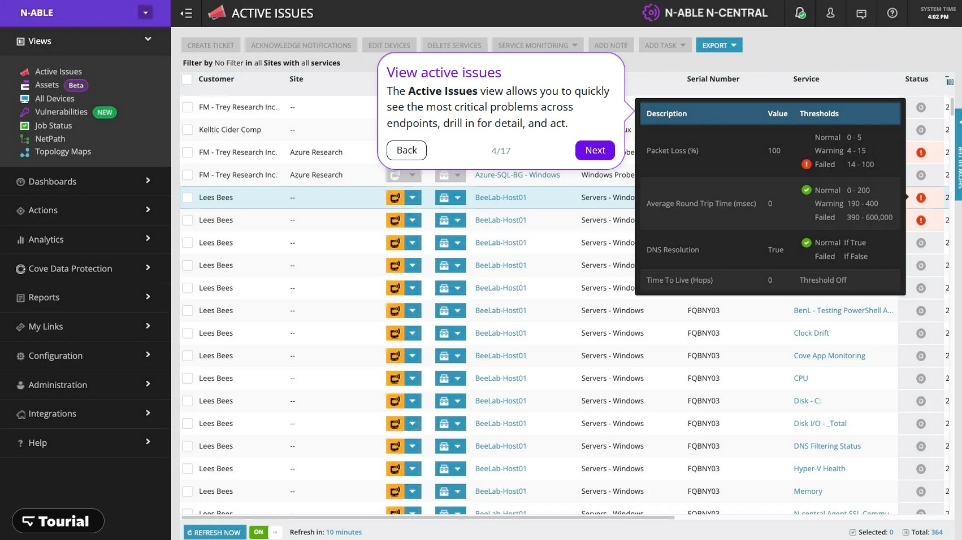The height and width of the screenshot is (540, 962).
Task: Open the Clock Drift service link
Action: point(811,333)
